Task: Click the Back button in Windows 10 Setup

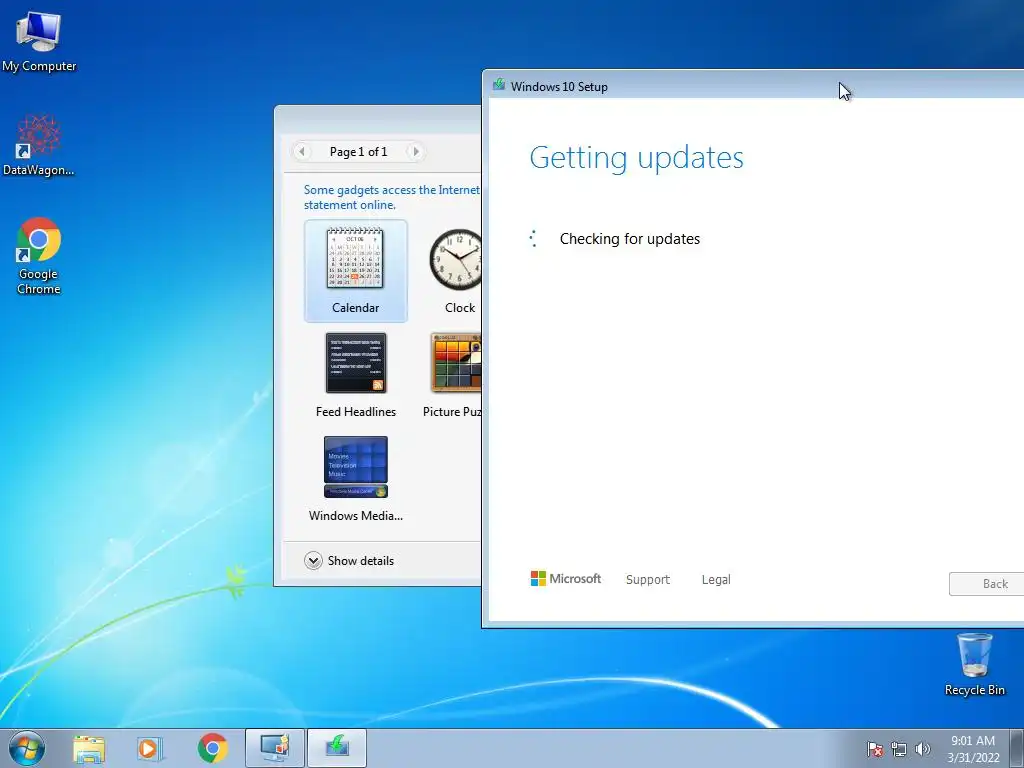Action: coord(987,584)
